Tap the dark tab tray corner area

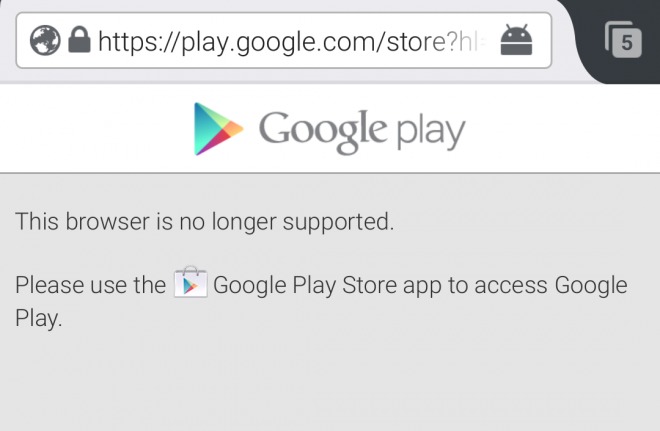619,40
